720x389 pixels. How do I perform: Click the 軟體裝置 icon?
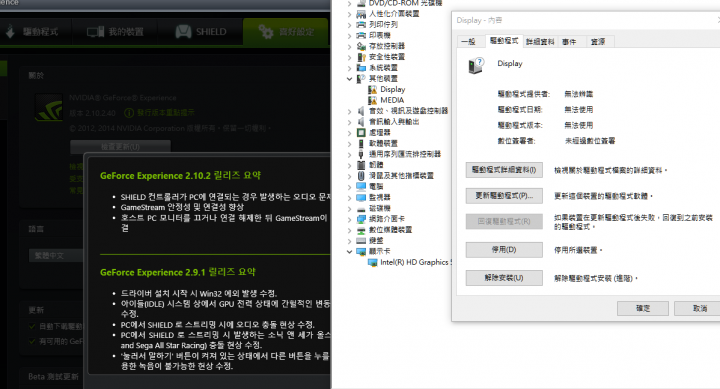[x=361, y=143]
